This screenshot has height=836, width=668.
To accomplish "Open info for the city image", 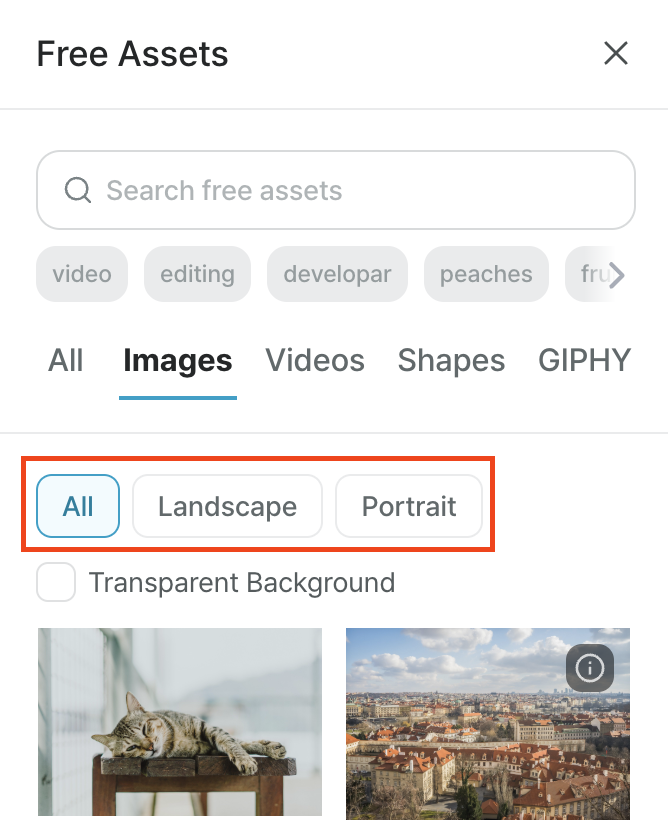I will pos(590,668).
